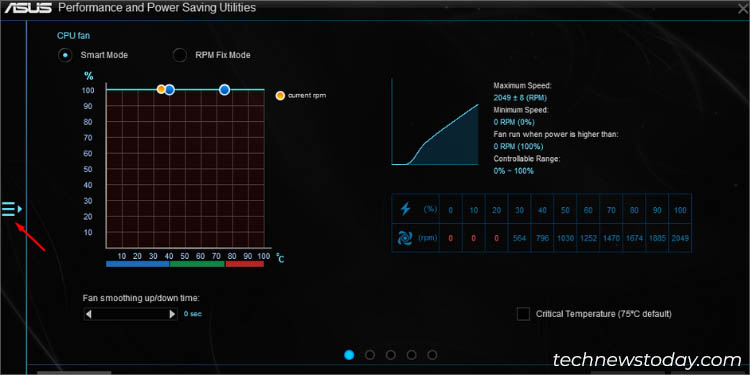750x375 pixels.
Task: Click the lightning bolt power percent icon
Action: point(405,209)
